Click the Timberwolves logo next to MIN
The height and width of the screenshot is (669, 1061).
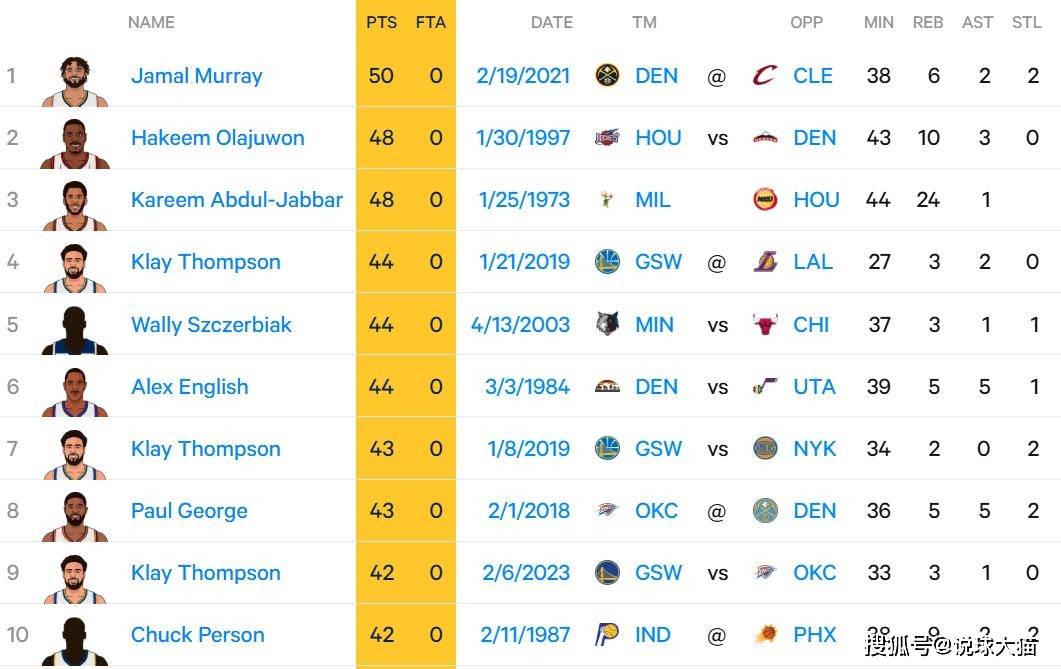607,324
